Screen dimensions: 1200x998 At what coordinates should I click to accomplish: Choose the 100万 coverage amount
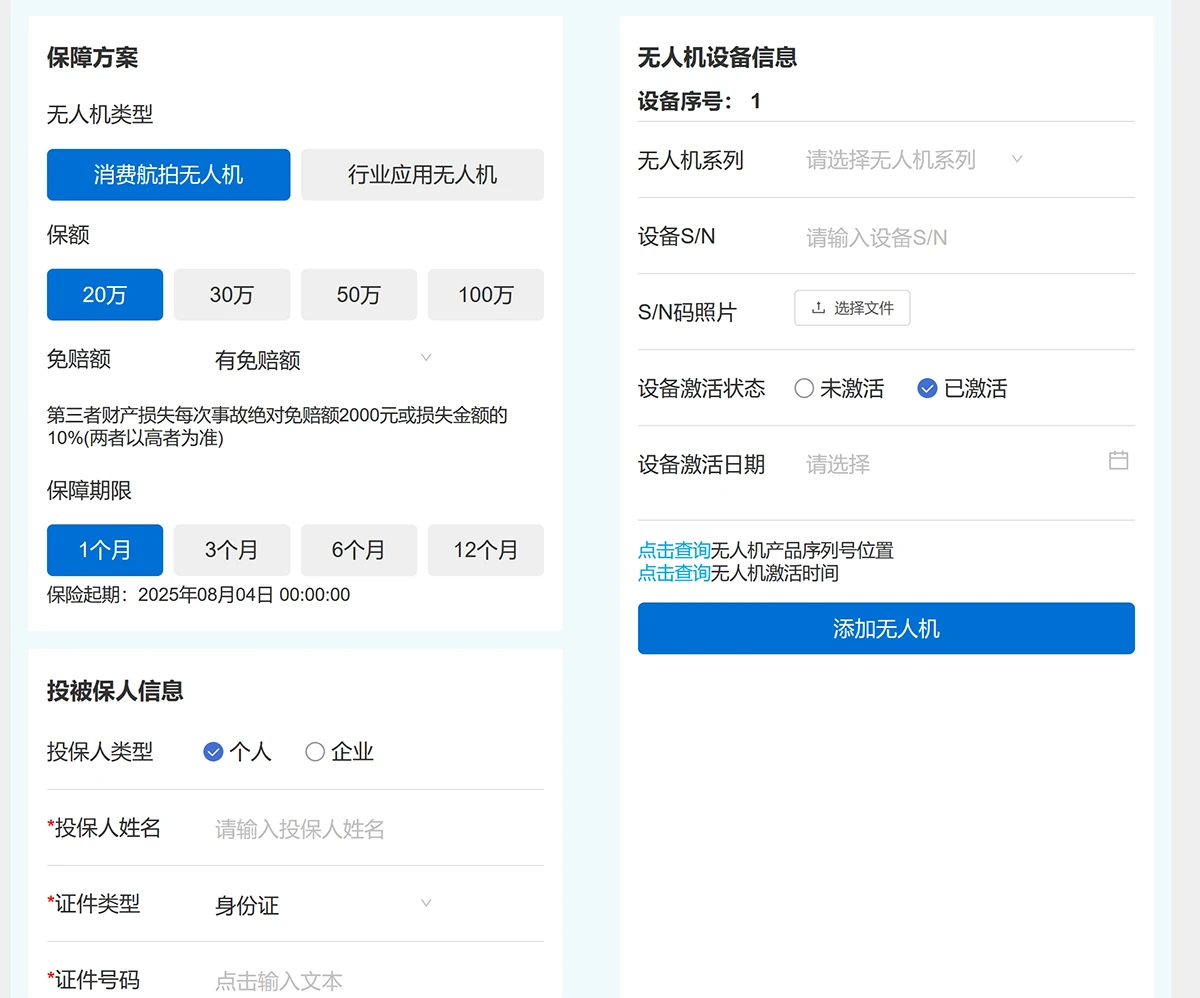(486, 295)
